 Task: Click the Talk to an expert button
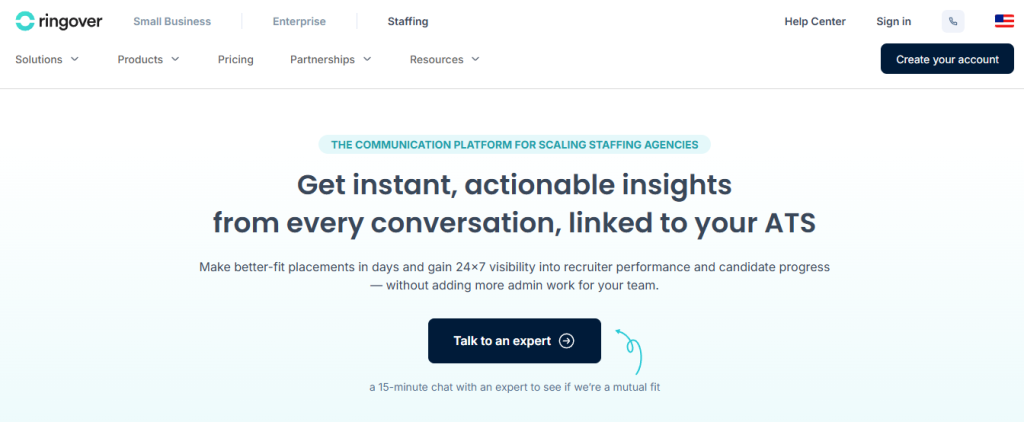(514, 341)
